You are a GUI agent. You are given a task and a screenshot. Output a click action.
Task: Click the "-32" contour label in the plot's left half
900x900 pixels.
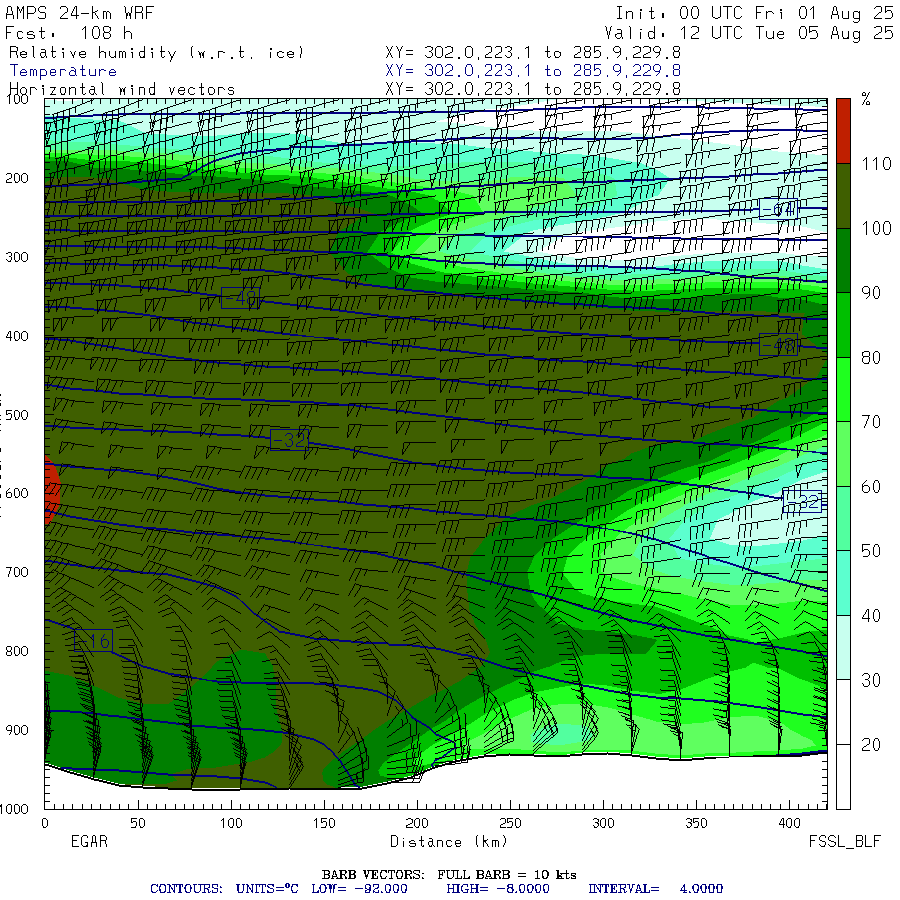pyautogui.click(x=289, y=440)
